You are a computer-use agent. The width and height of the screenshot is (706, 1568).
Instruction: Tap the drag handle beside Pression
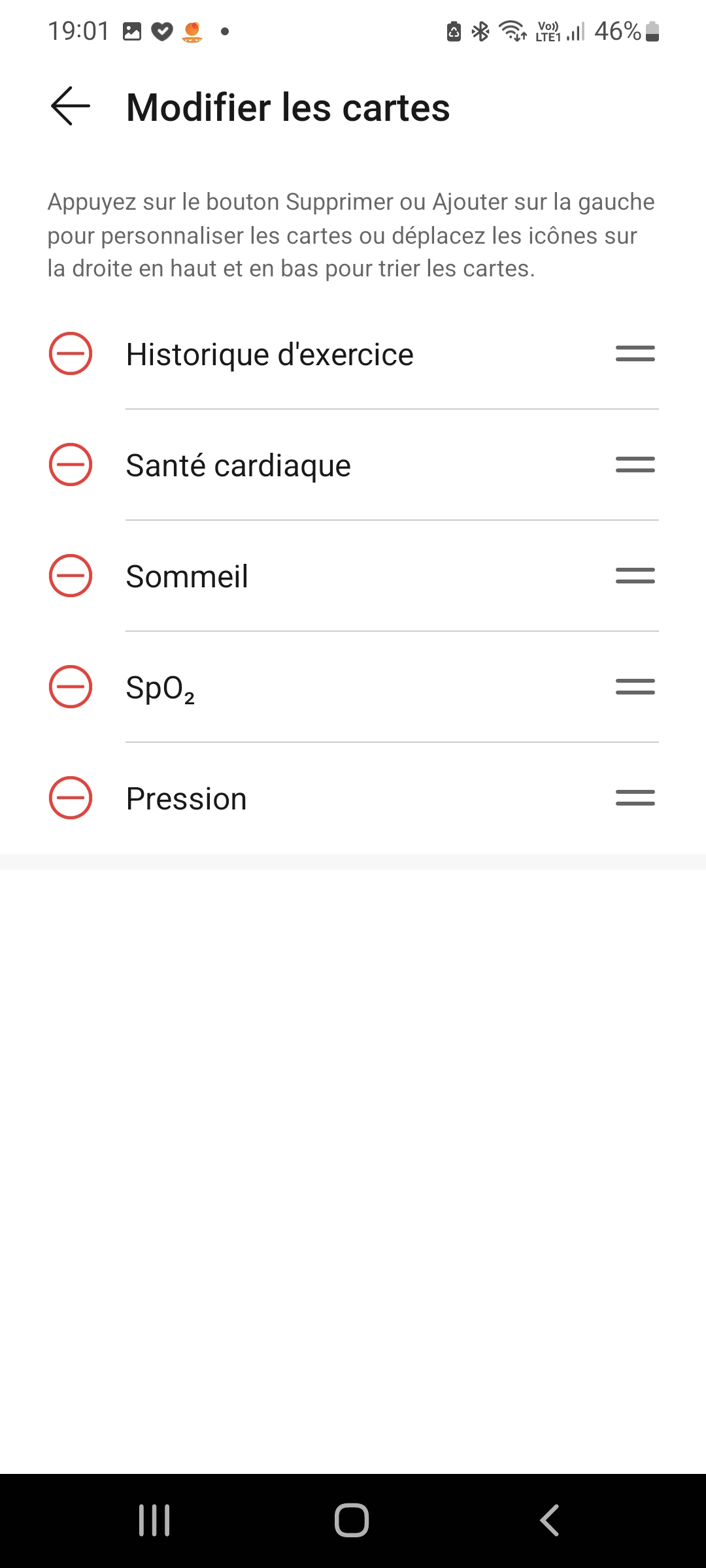coord(635,798)
